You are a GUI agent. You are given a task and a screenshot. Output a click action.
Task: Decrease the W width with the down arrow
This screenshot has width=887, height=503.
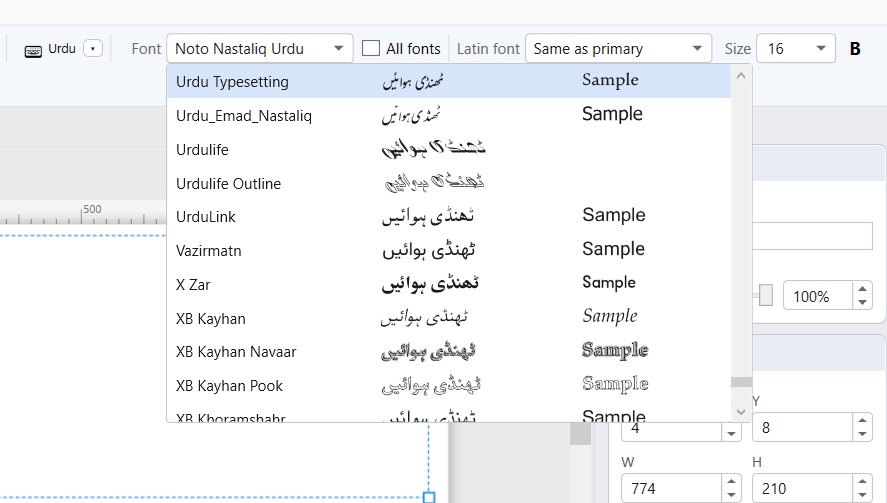pyautogui.click(x=731, y=496)
